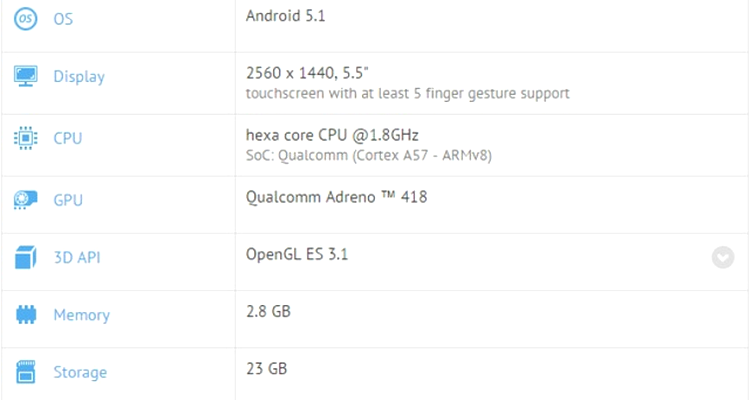The image size is (750, 400).
Task: Select the Display label
Action: 79,77
